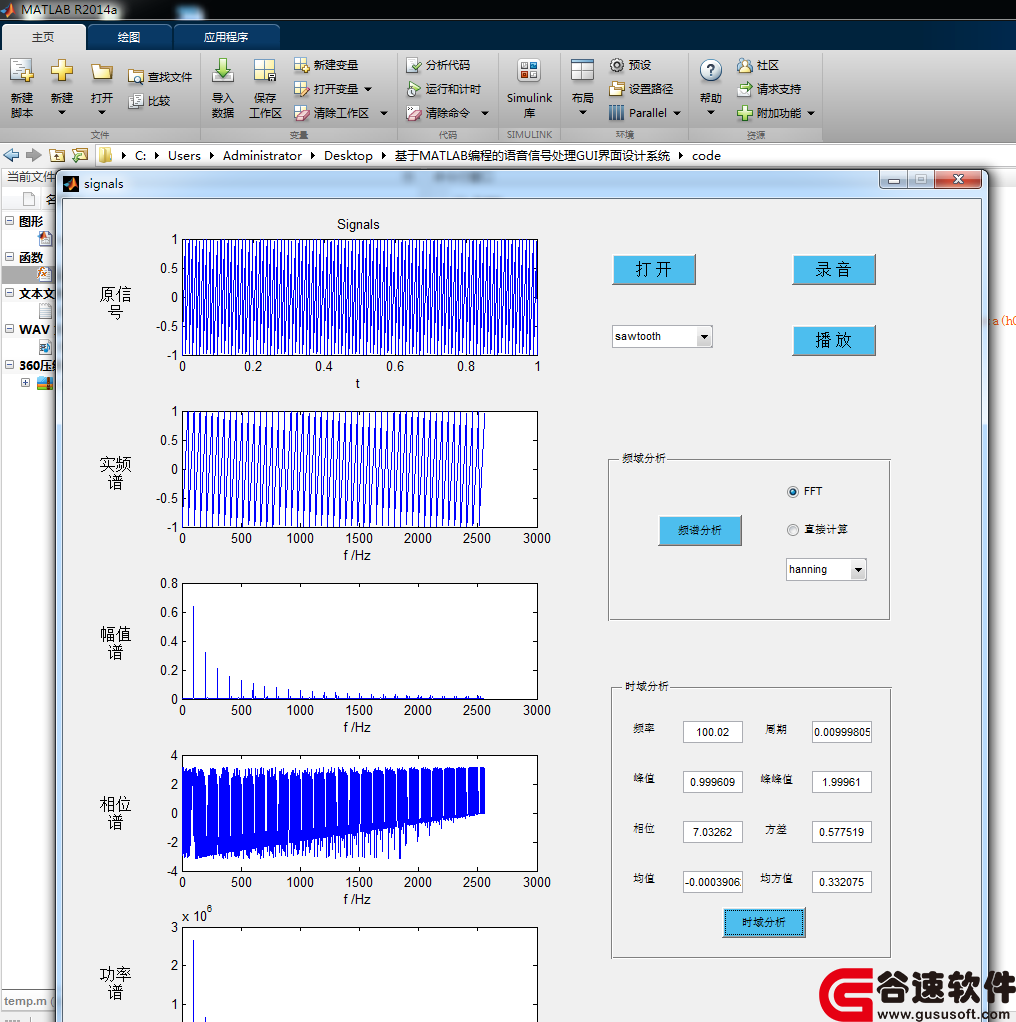
Task: Click Desktop in the address path
Action: click(348, 156)
